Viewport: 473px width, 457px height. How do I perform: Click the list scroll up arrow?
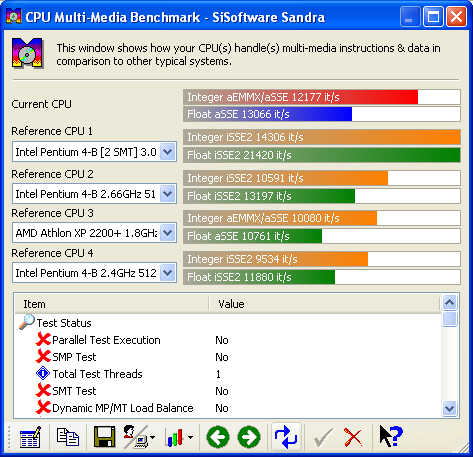click(450, 303)
